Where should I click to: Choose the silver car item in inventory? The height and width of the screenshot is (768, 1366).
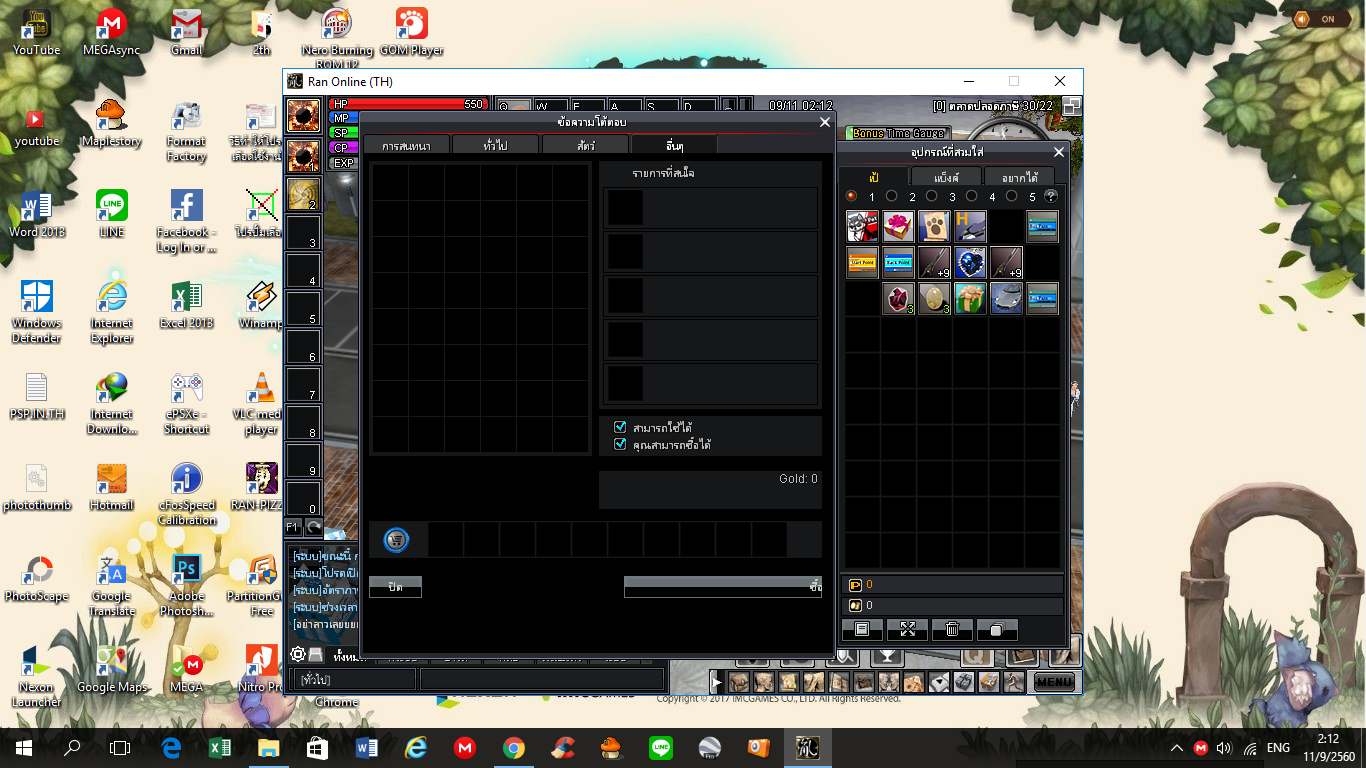click(x=1006, y=299)
